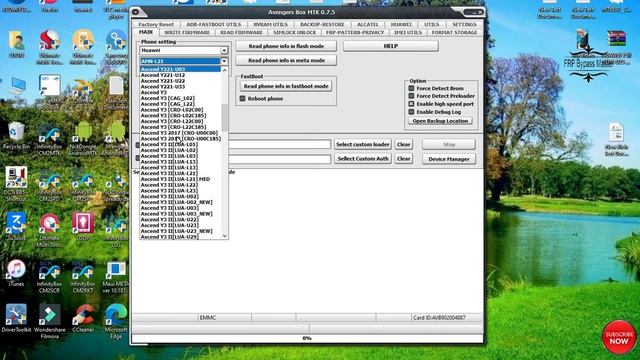The width and height of the screenshot is (640, 360).
Task: Switch to Factory Reset tab
Action: (x=156, y=24)
